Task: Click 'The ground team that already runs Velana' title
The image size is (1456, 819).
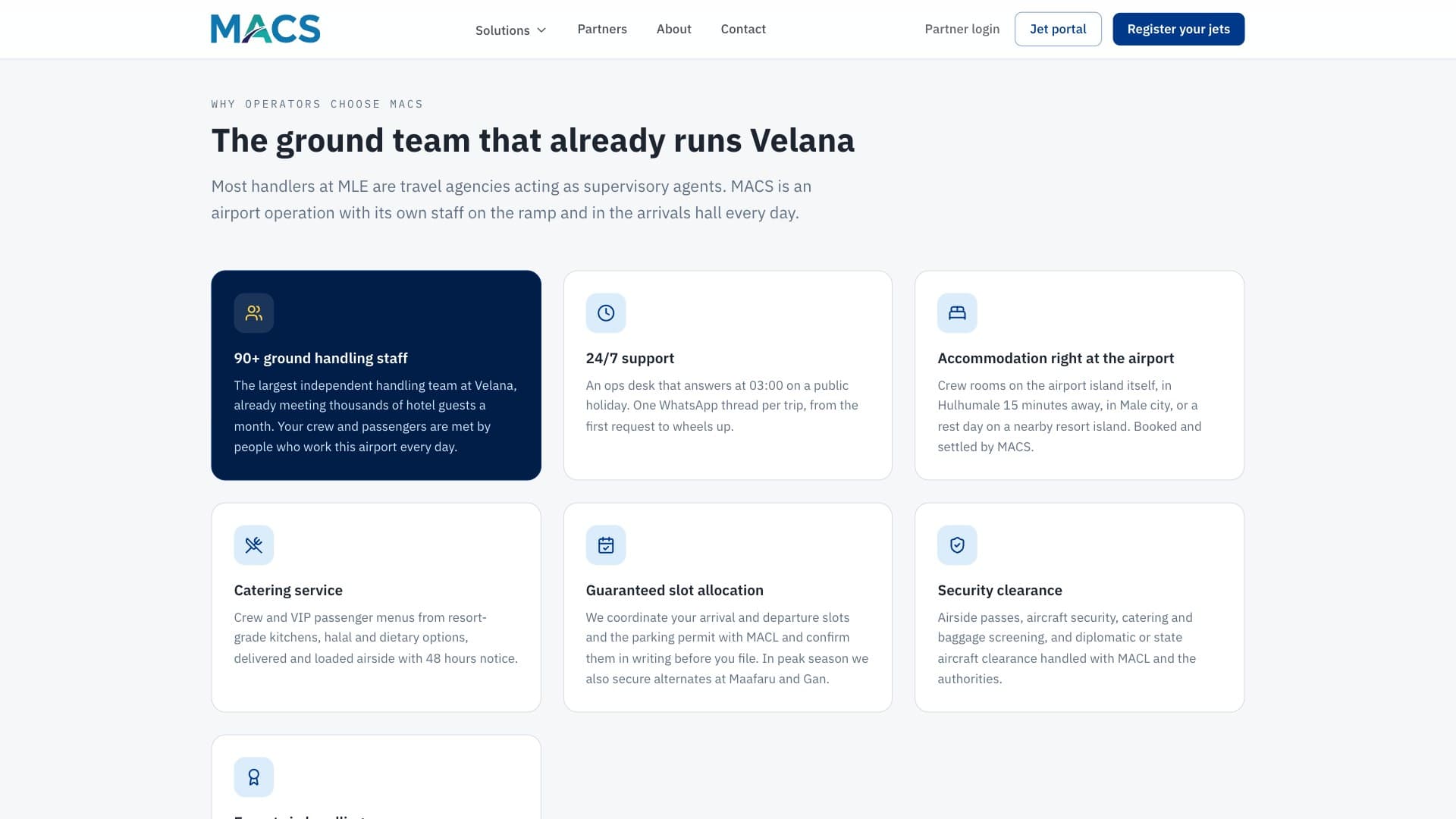Action: tap(533, 141)
